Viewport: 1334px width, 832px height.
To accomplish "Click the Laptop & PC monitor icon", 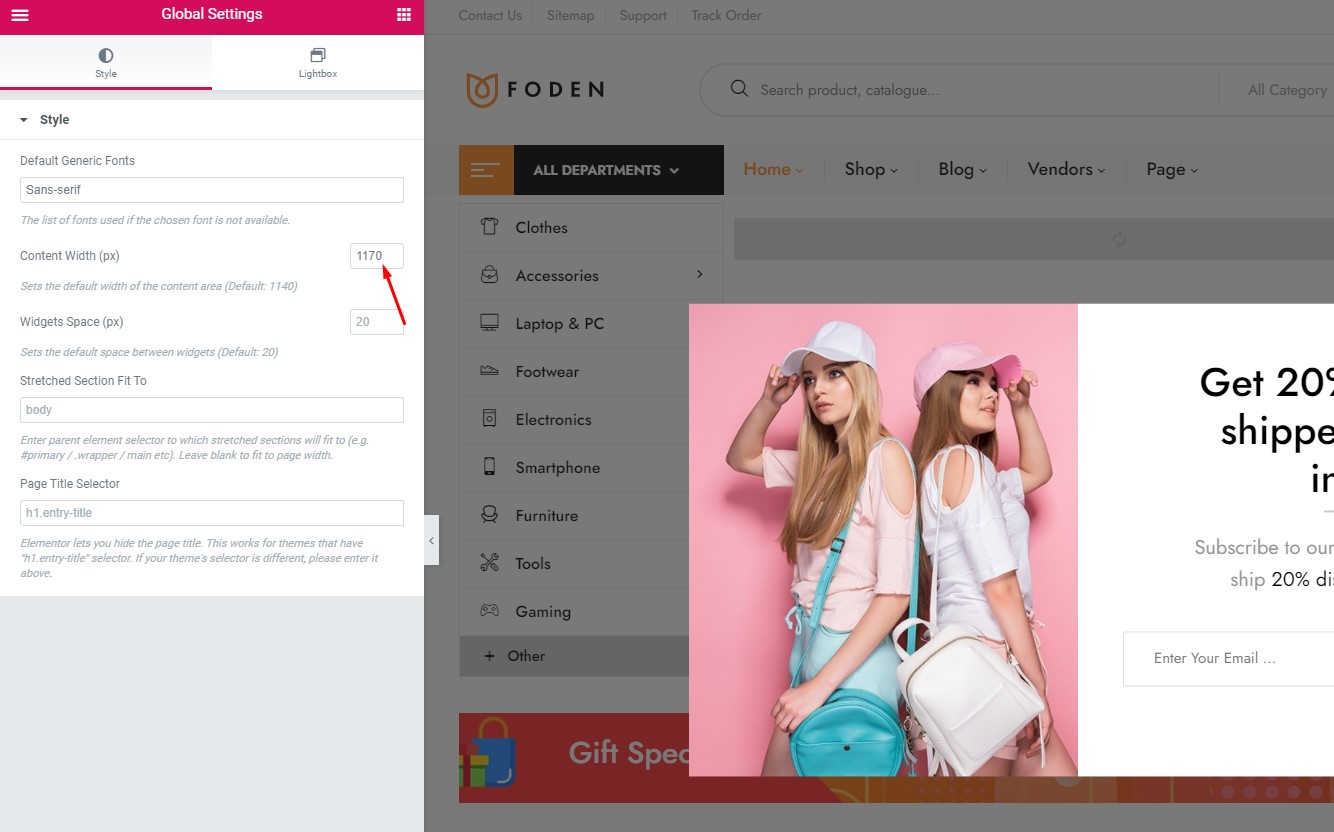I will tap(489, 323).
